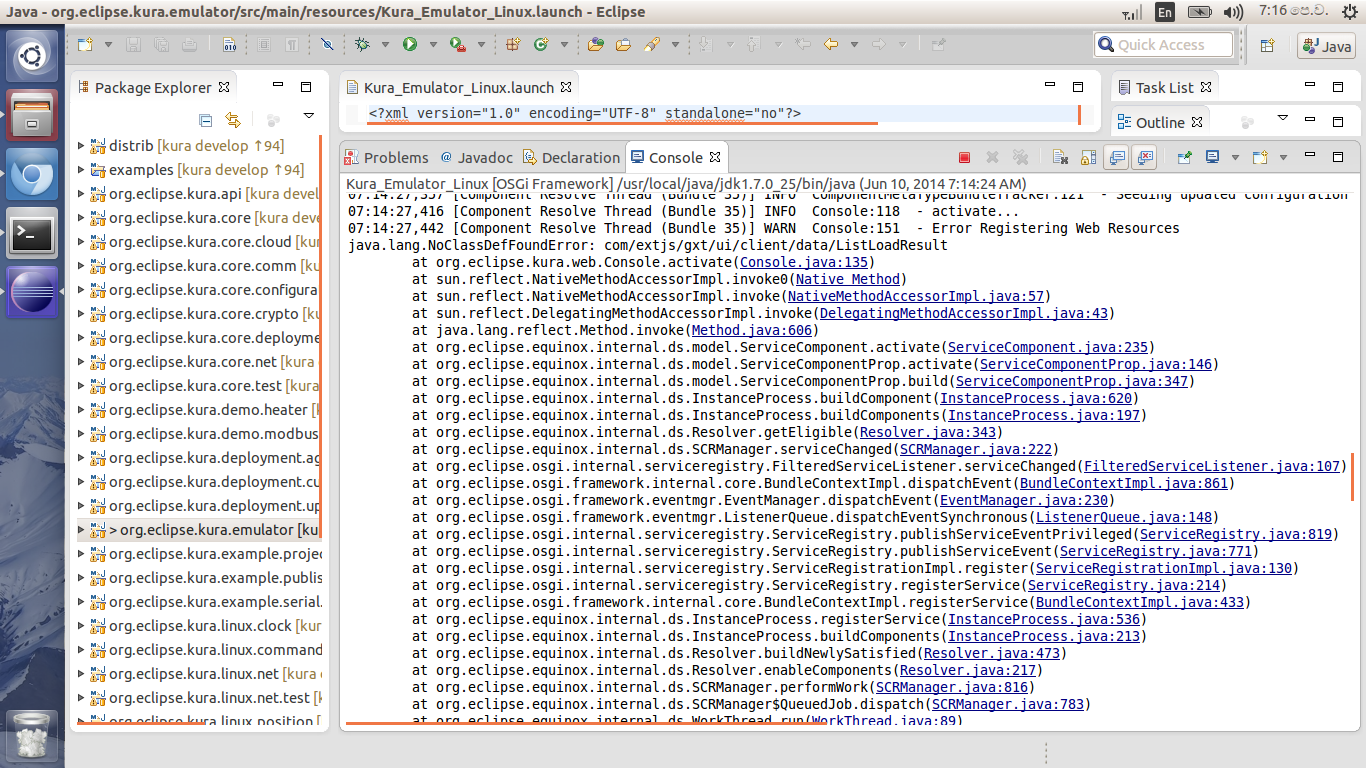1366x768 pixels.
Task: Open the Terminal from the launcher
Action: click(x=32, y=233)
